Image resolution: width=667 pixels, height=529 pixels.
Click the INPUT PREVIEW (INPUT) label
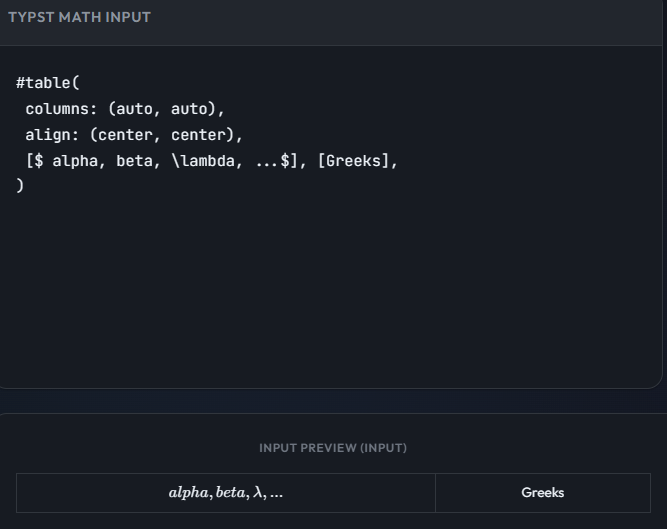(x=333, y=448)
